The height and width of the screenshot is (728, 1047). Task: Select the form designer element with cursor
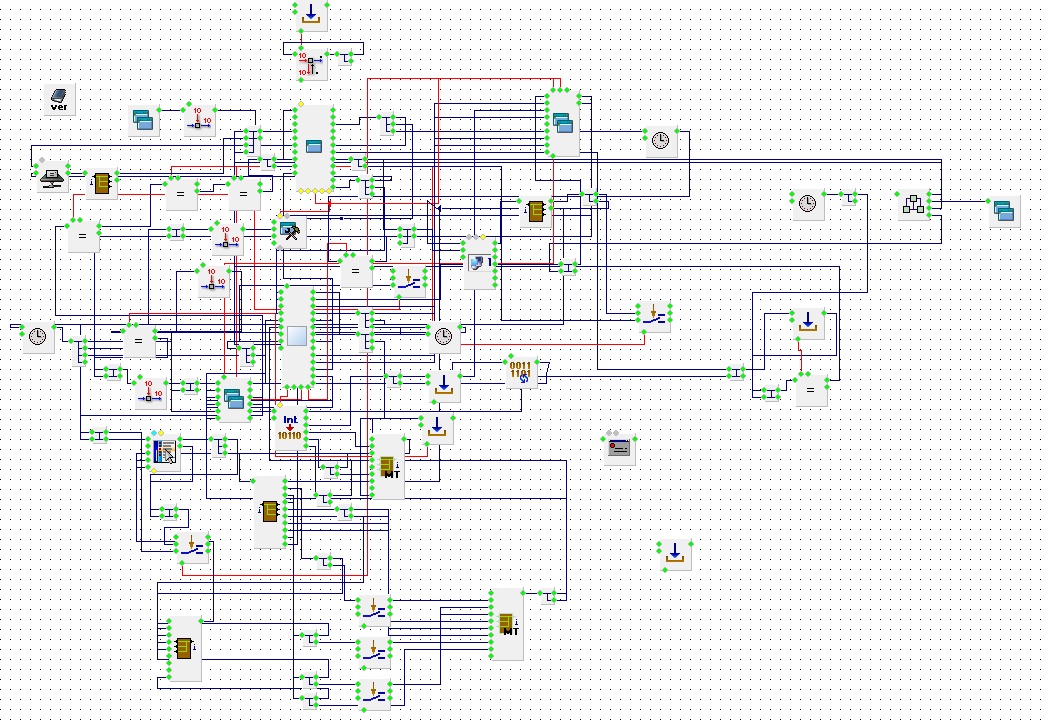(x=163, y=452)
